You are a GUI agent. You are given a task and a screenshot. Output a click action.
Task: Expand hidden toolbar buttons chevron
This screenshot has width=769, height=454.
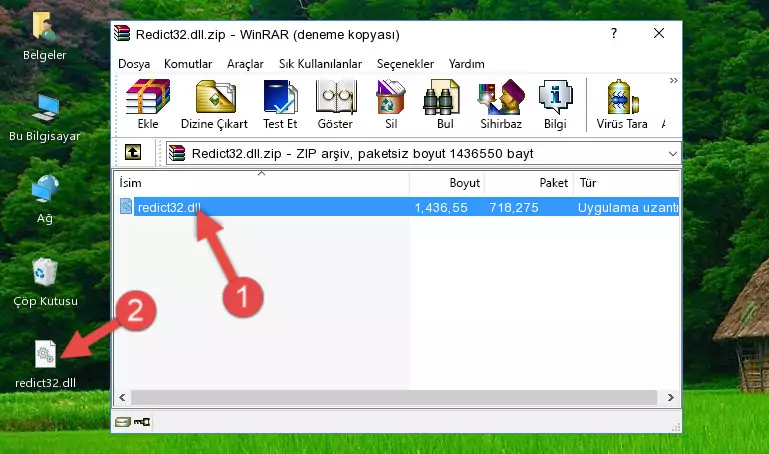[673, 80]
